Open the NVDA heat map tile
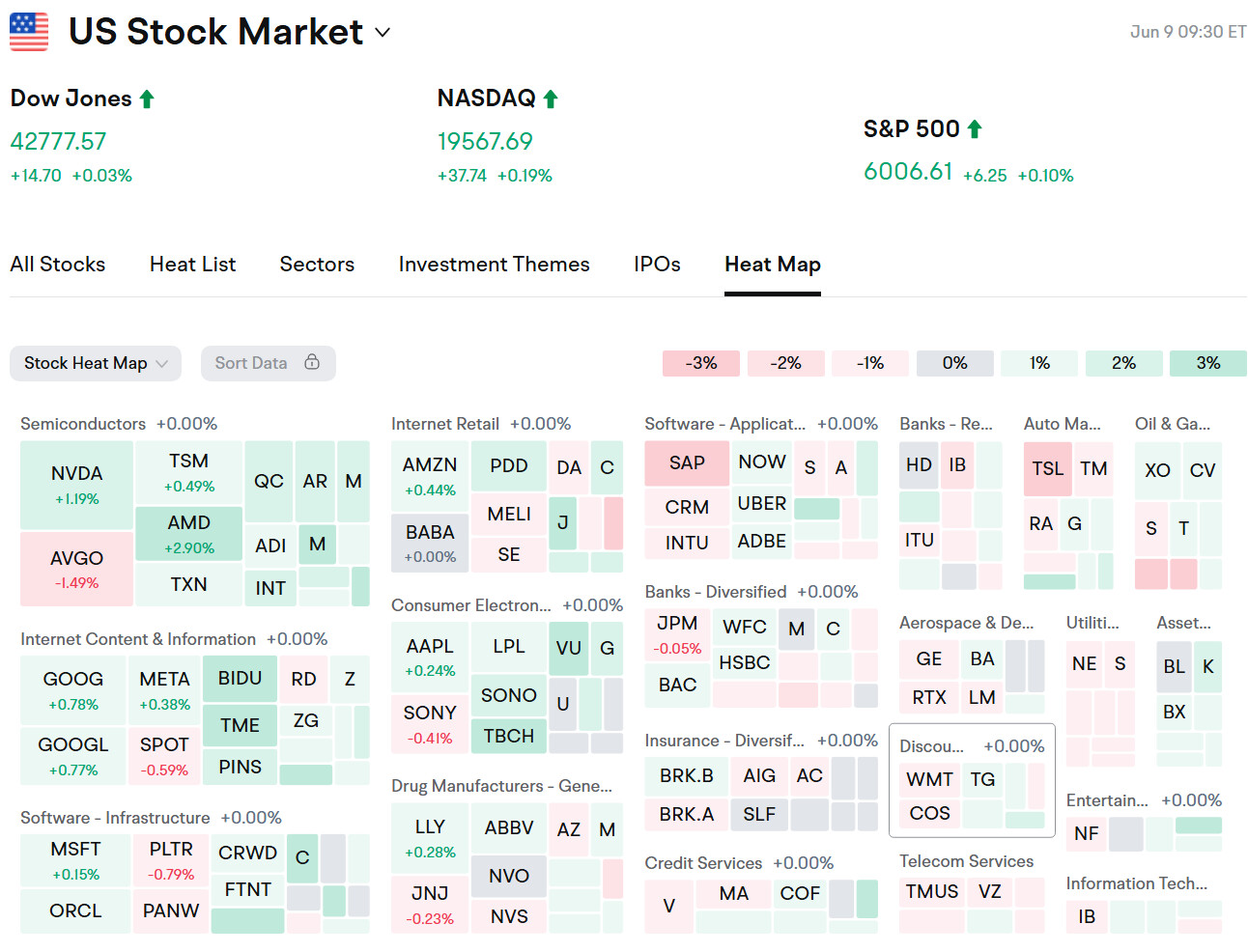 pyautogui.click(x=76, y=485)
